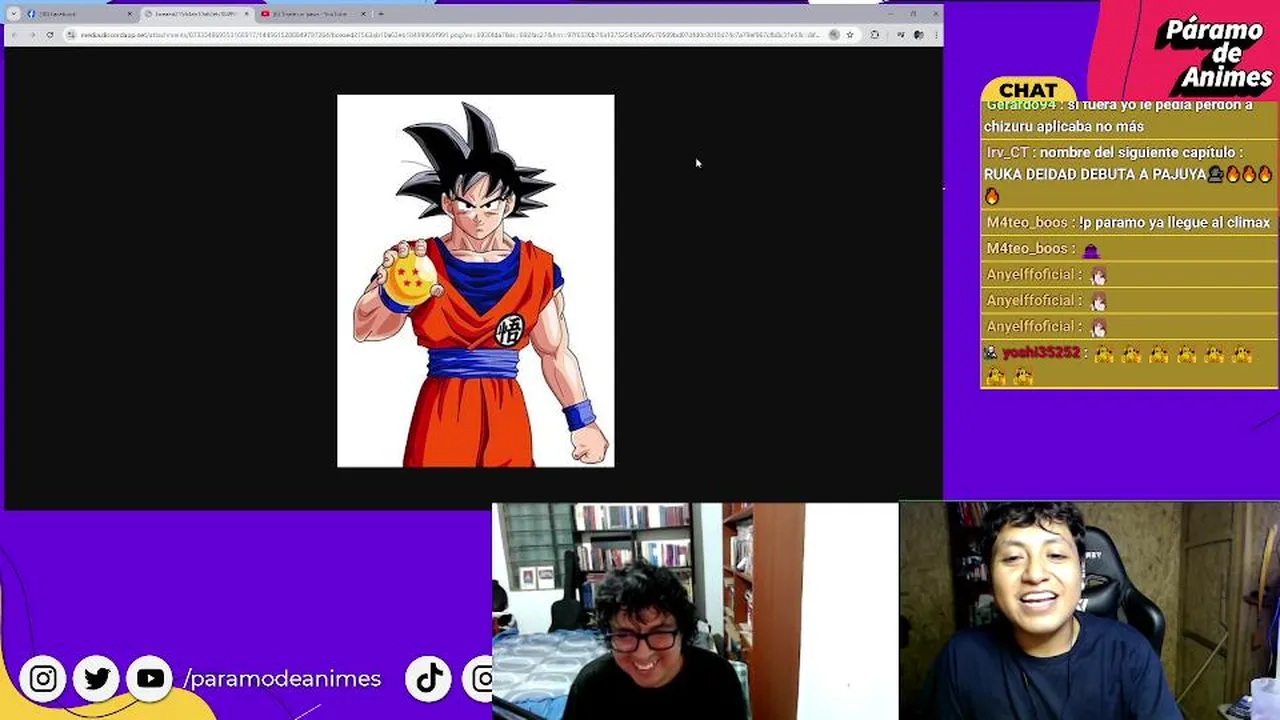Viewport: 1280px width, 720px height.
Task: Click the TikTok icon in overlay
Action: [x=429, y=679]
